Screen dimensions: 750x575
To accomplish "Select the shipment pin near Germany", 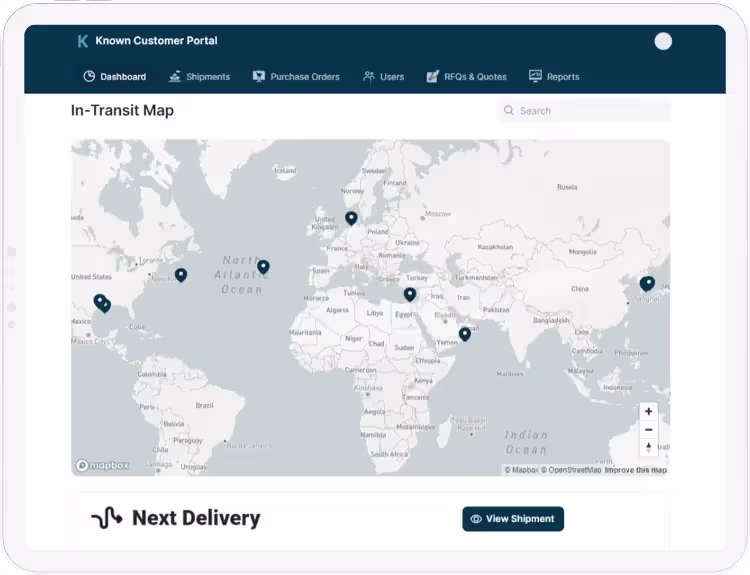I will (x=351, y=218).
